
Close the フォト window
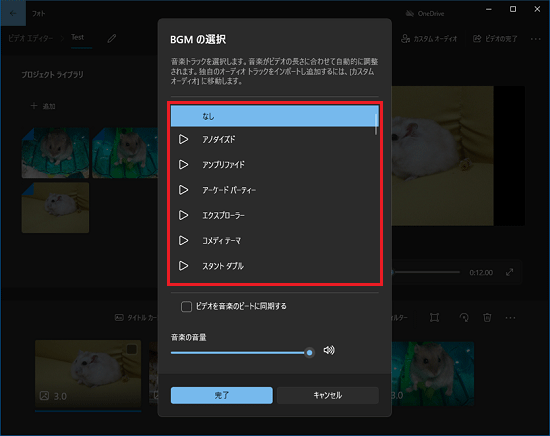[x=537, y=9]
